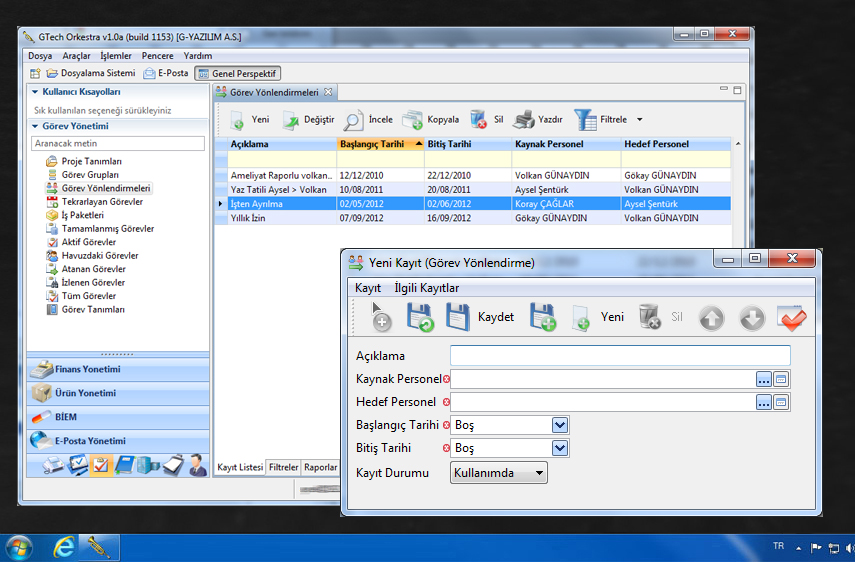
Task: Expand the Kayıt Durumu combo box
Action: 539,473
